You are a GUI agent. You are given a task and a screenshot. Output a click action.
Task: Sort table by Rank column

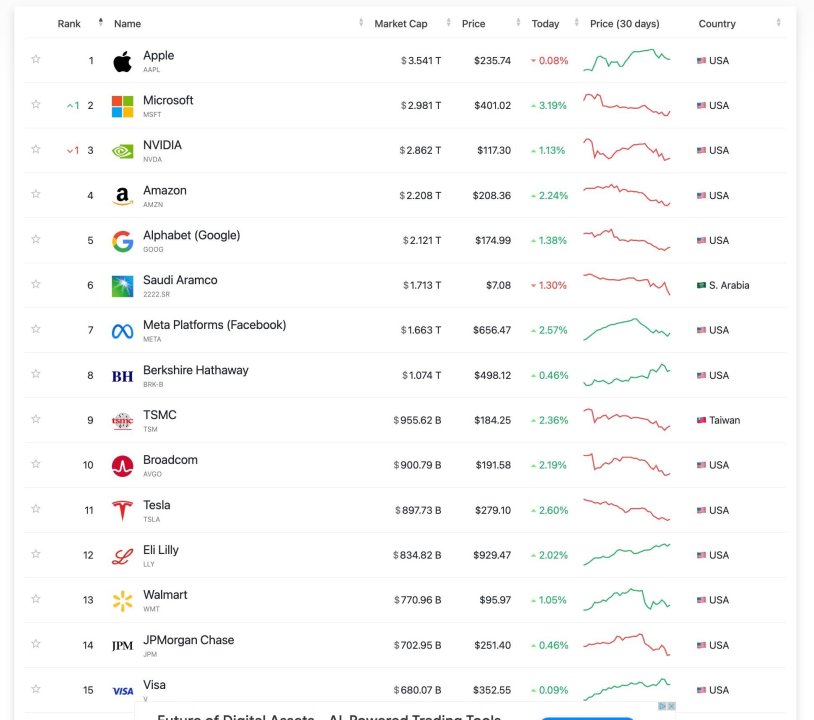coord(69,24)
